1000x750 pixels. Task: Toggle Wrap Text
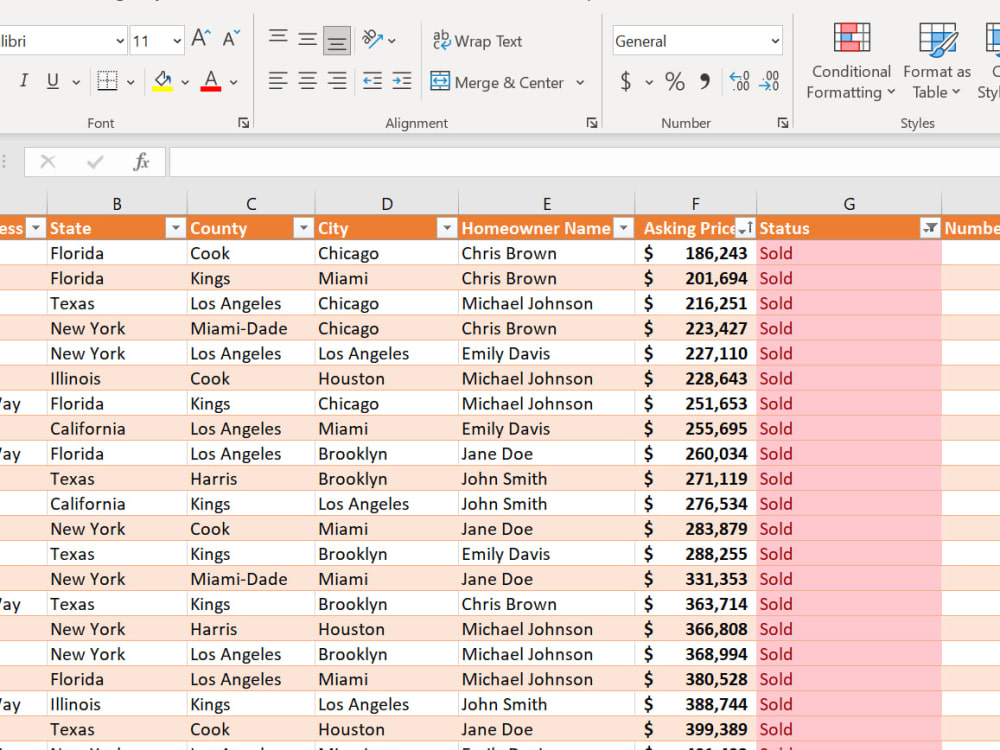coord(477,41)
